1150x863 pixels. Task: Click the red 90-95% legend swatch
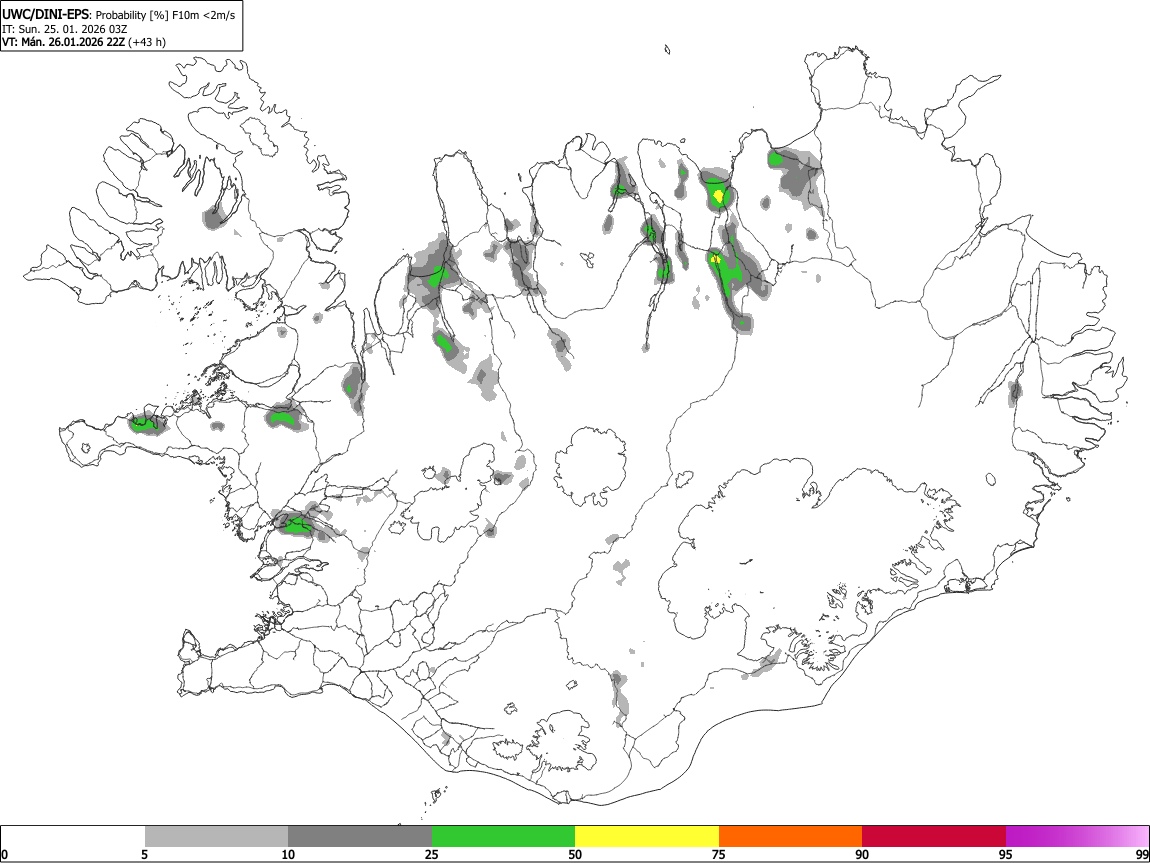[934, 836]
